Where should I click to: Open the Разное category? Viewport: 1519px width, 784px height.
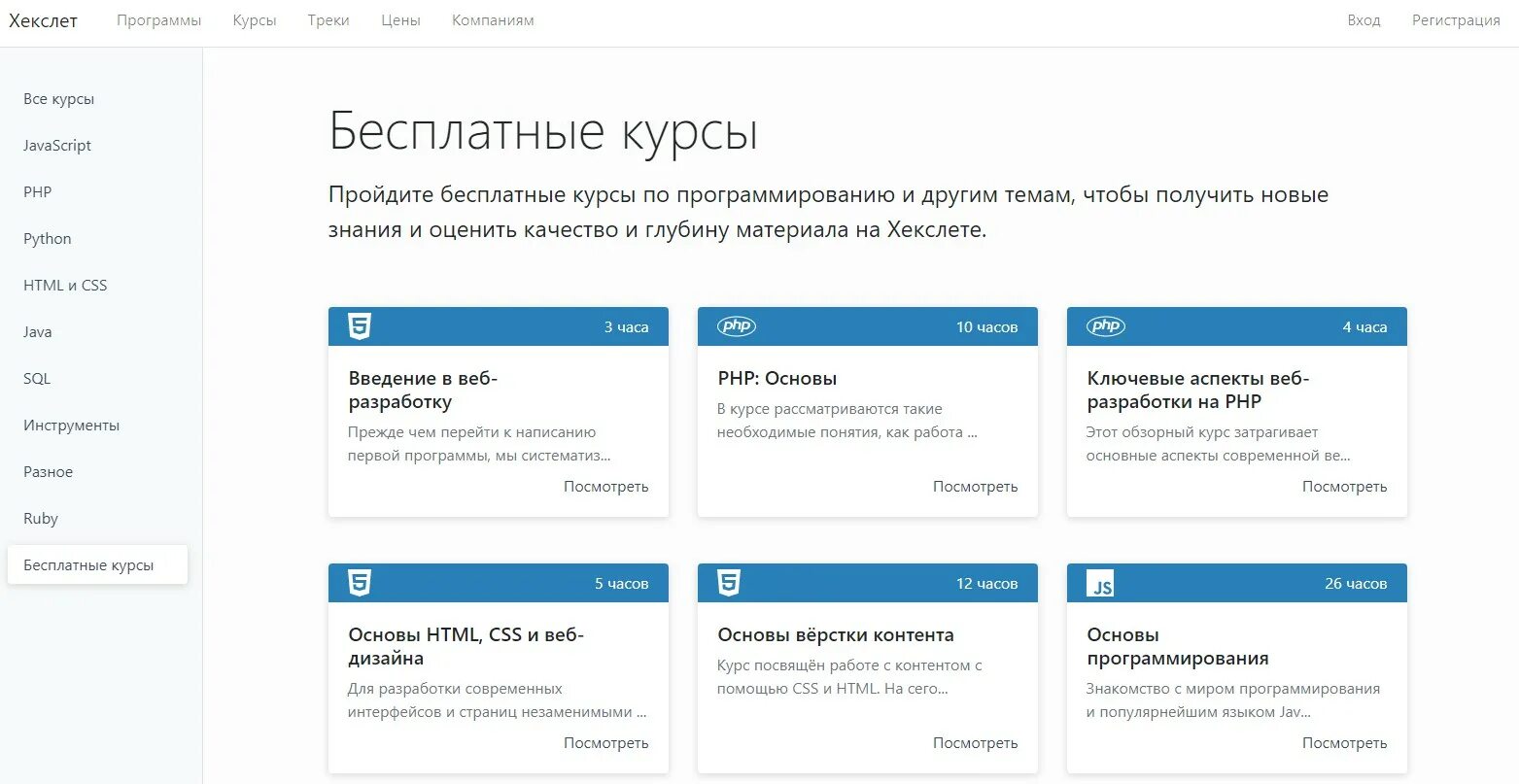point(49,472)
